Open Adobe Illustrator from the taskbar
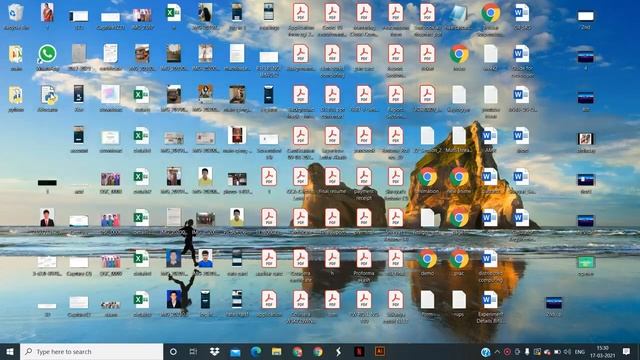The width and height of the screenshot is (640, 360). (380, 351)
